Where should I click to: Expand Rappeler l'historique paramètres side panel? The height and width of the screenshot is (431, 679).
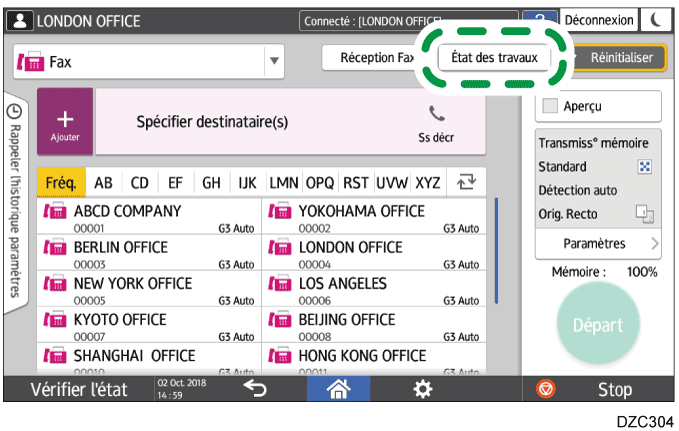16,200
